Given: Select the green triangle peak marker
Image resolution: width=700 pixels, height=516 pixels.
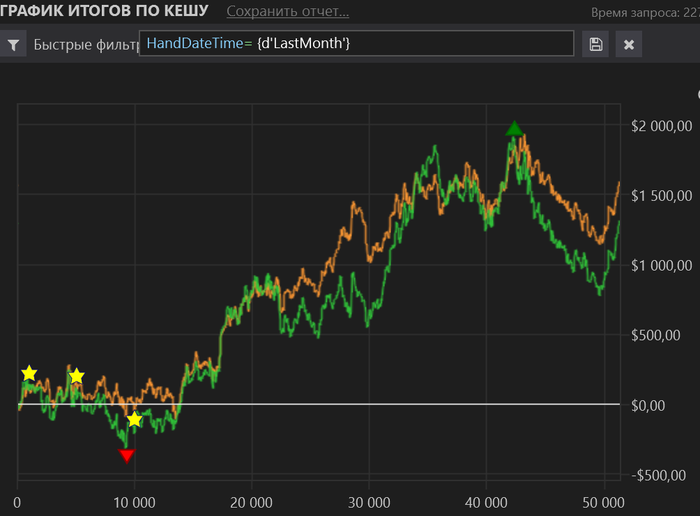Looking at the screenshot, I should point(514,128).
